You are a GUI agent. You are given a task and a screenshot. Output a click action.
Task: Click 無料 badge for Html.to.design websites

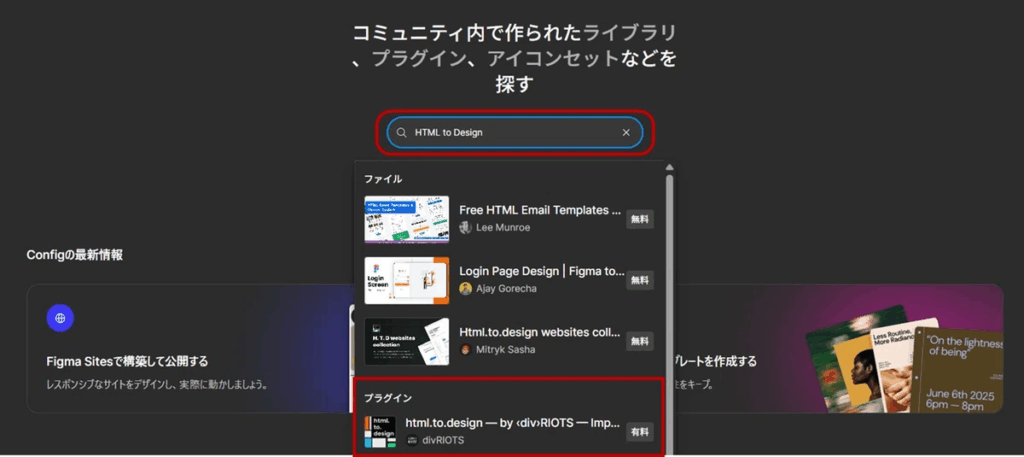point(640,341)
